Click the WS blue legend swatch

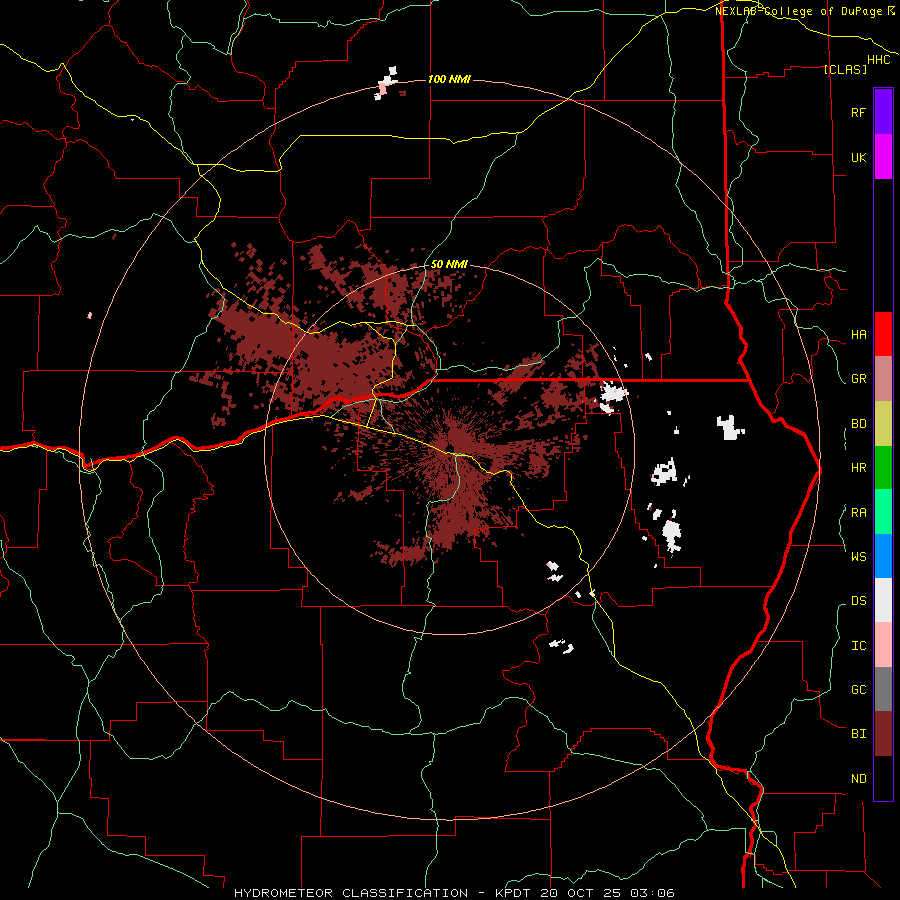[x=883, y=556]
